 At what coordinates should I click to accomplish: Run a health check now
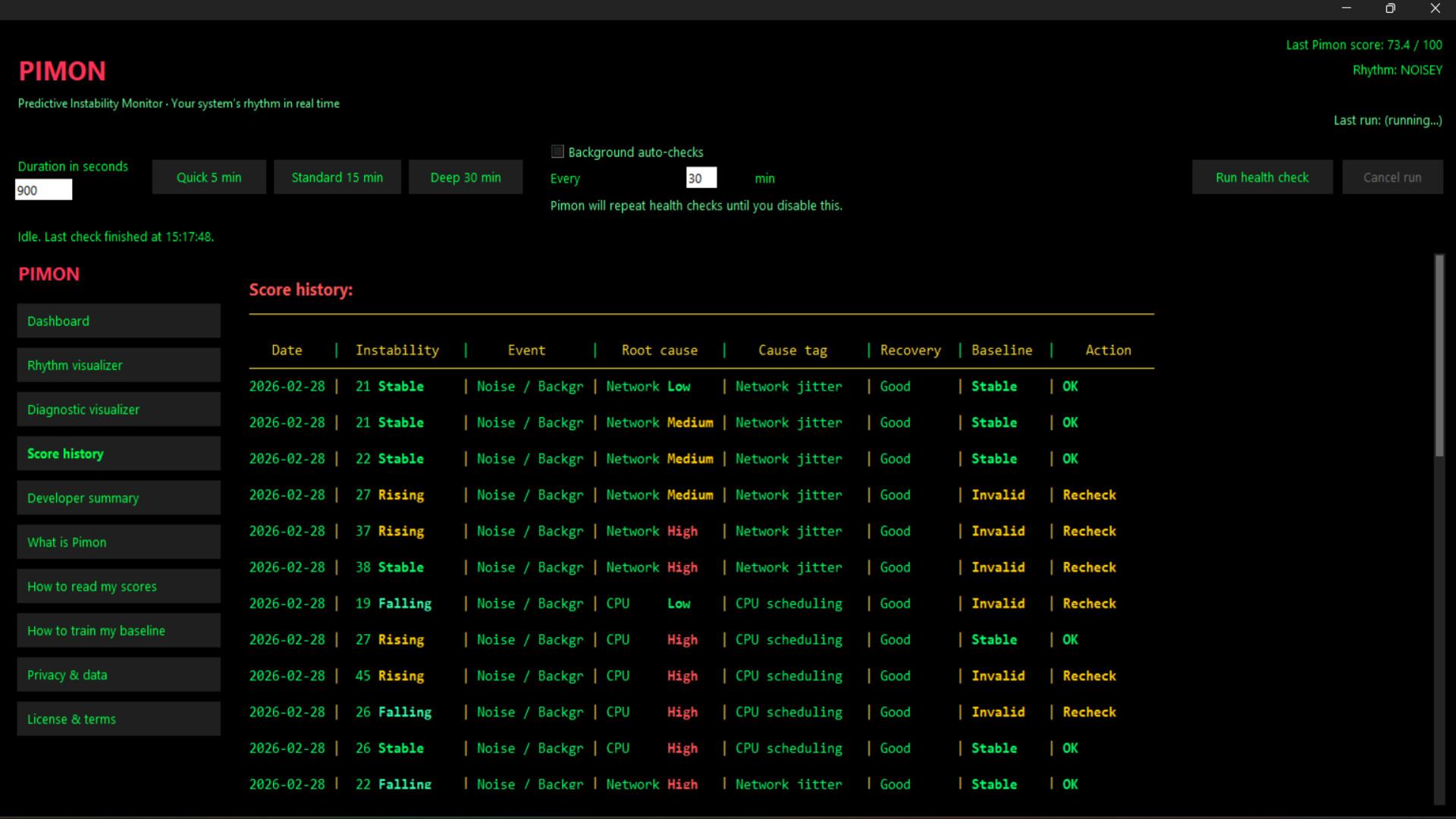click(x=1262, y=177)
